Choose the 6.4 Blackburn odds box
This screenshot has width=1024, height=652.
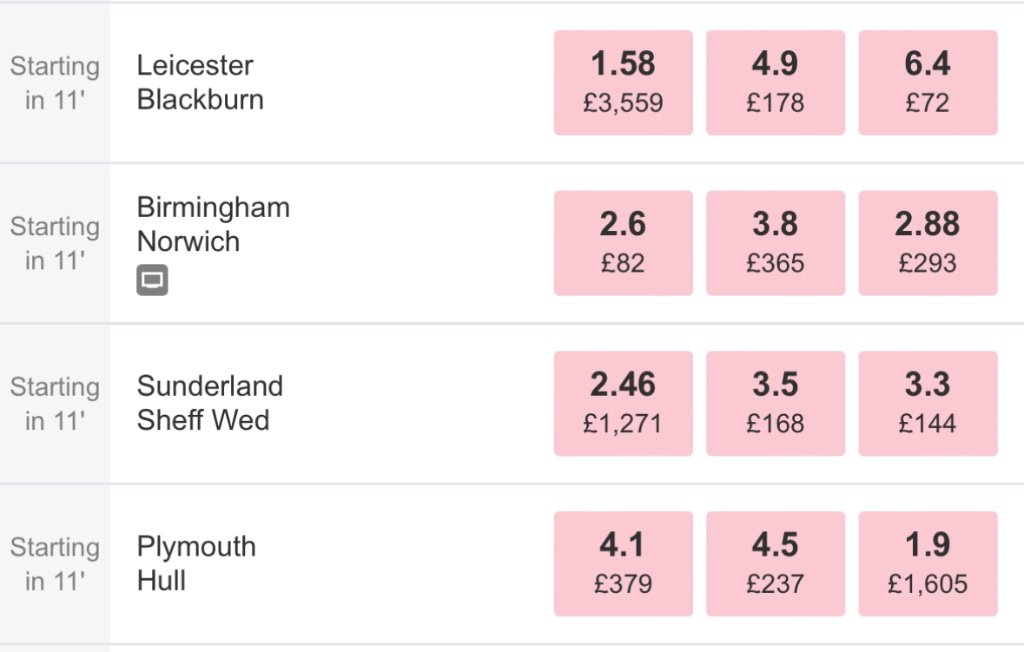[x=927, y=83]
